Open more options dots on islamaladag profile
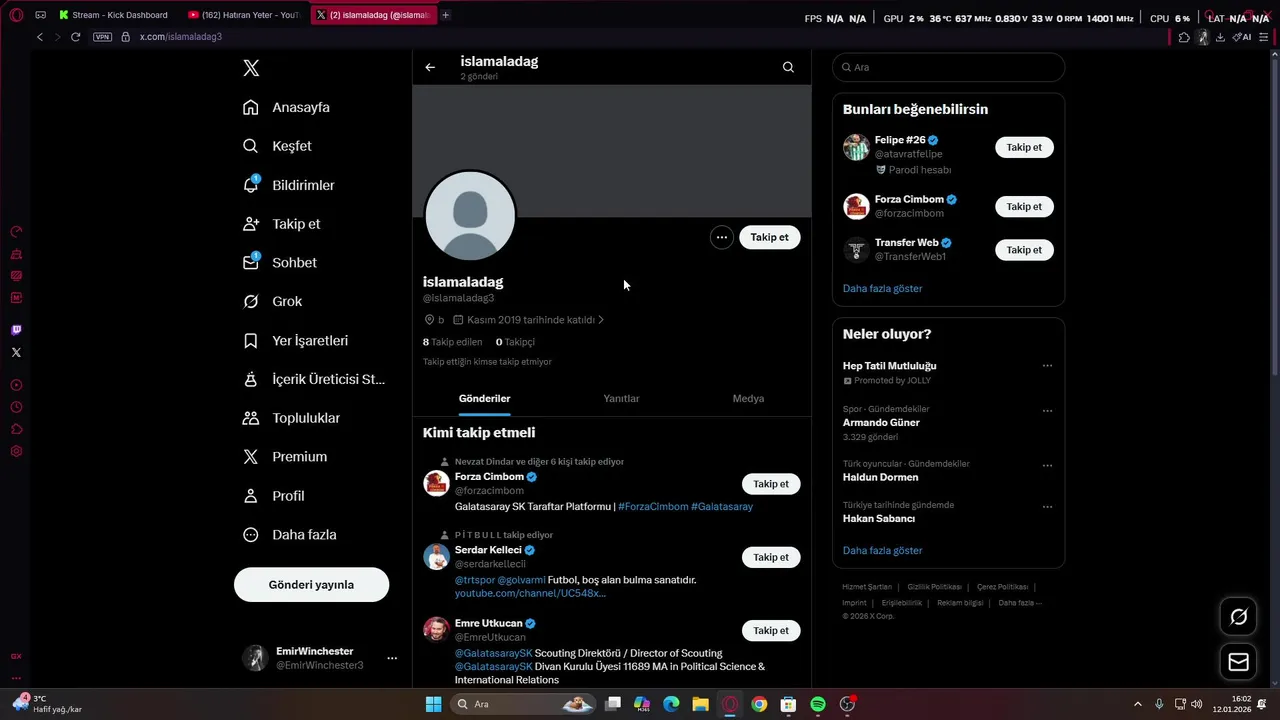The height and width of the screenshot is (720, 1280). pos(721,237)
